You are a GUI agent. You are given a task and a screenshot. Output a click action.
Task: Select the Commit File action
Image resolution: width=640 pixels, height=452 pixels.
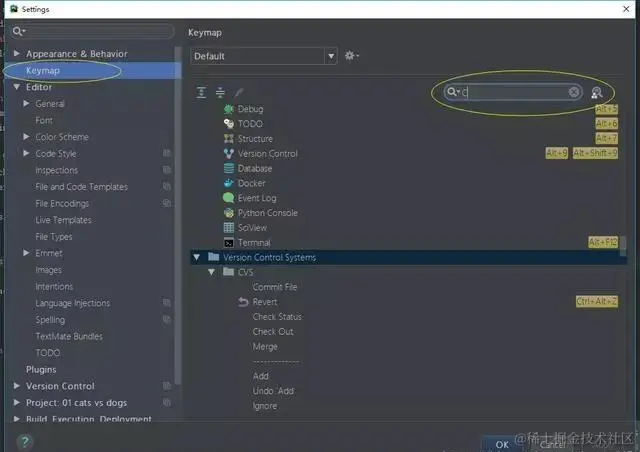pos(275,287)
